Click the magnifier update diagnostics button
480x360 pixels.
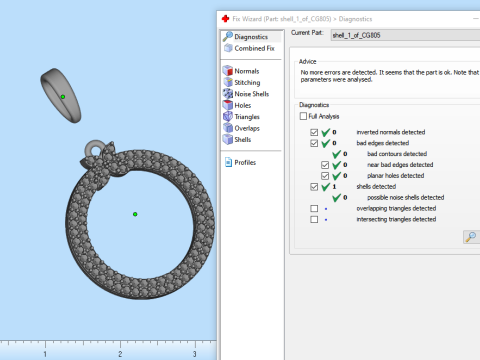pyautogui.click(x=471, y=237)
